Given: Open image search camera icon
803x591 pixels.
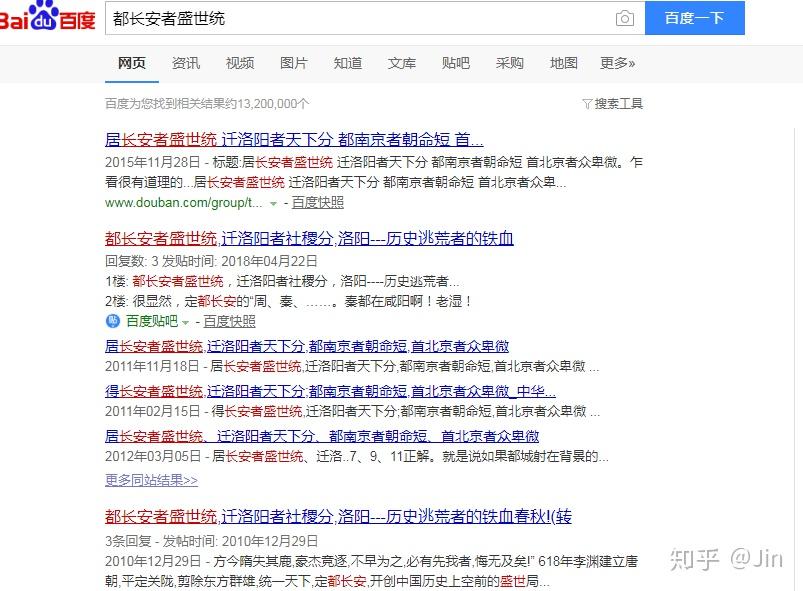Looking at the screenshot, I should click(x=624, y=18).
